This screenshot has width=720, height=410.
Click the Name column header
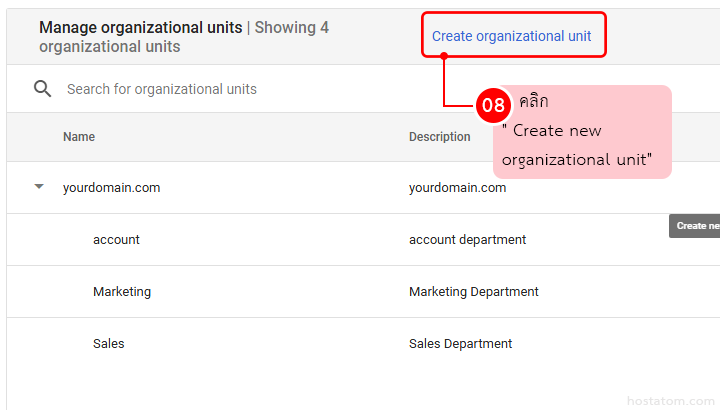(x=79, y=137)
